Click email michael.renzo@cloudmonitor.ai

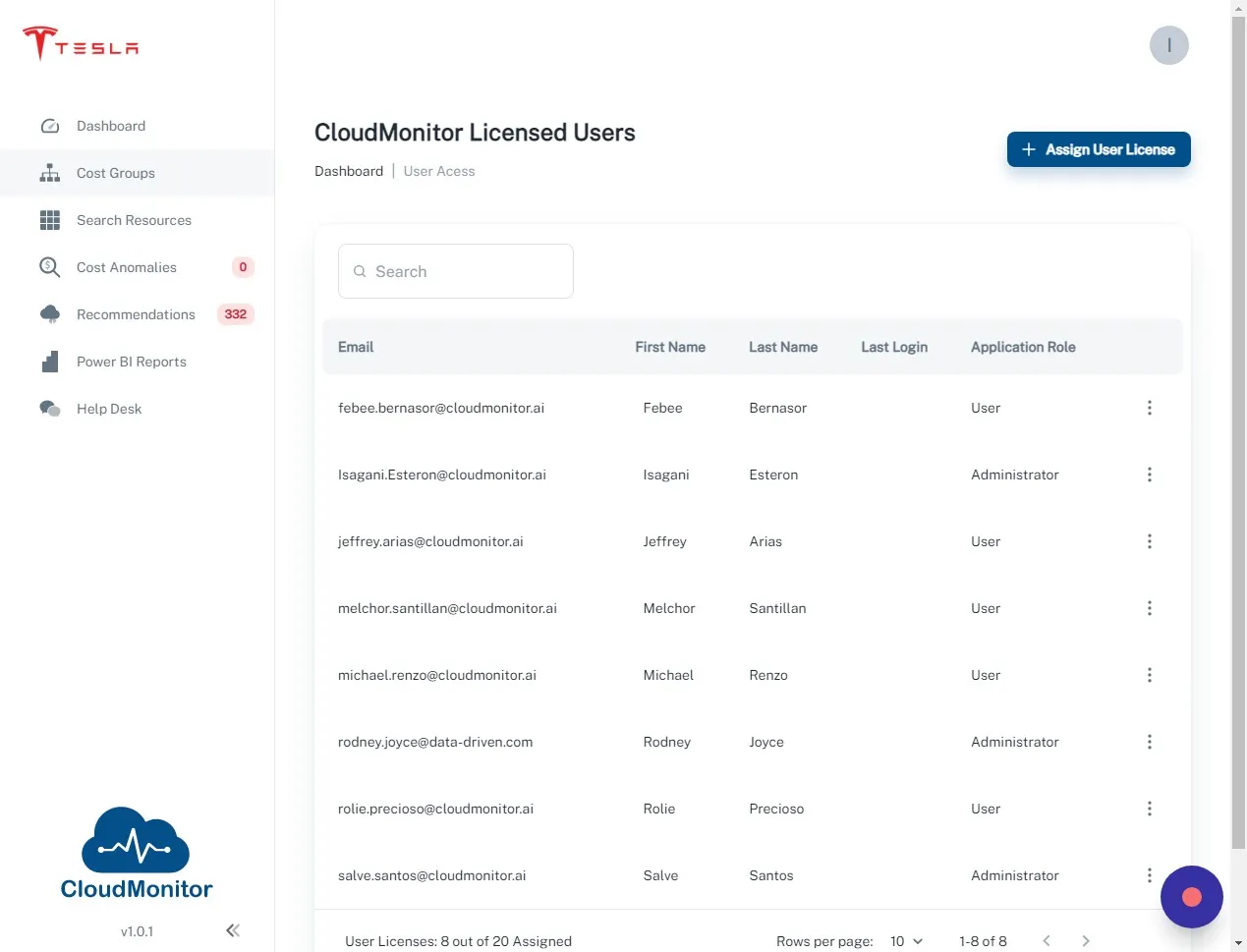pos(437,675)
